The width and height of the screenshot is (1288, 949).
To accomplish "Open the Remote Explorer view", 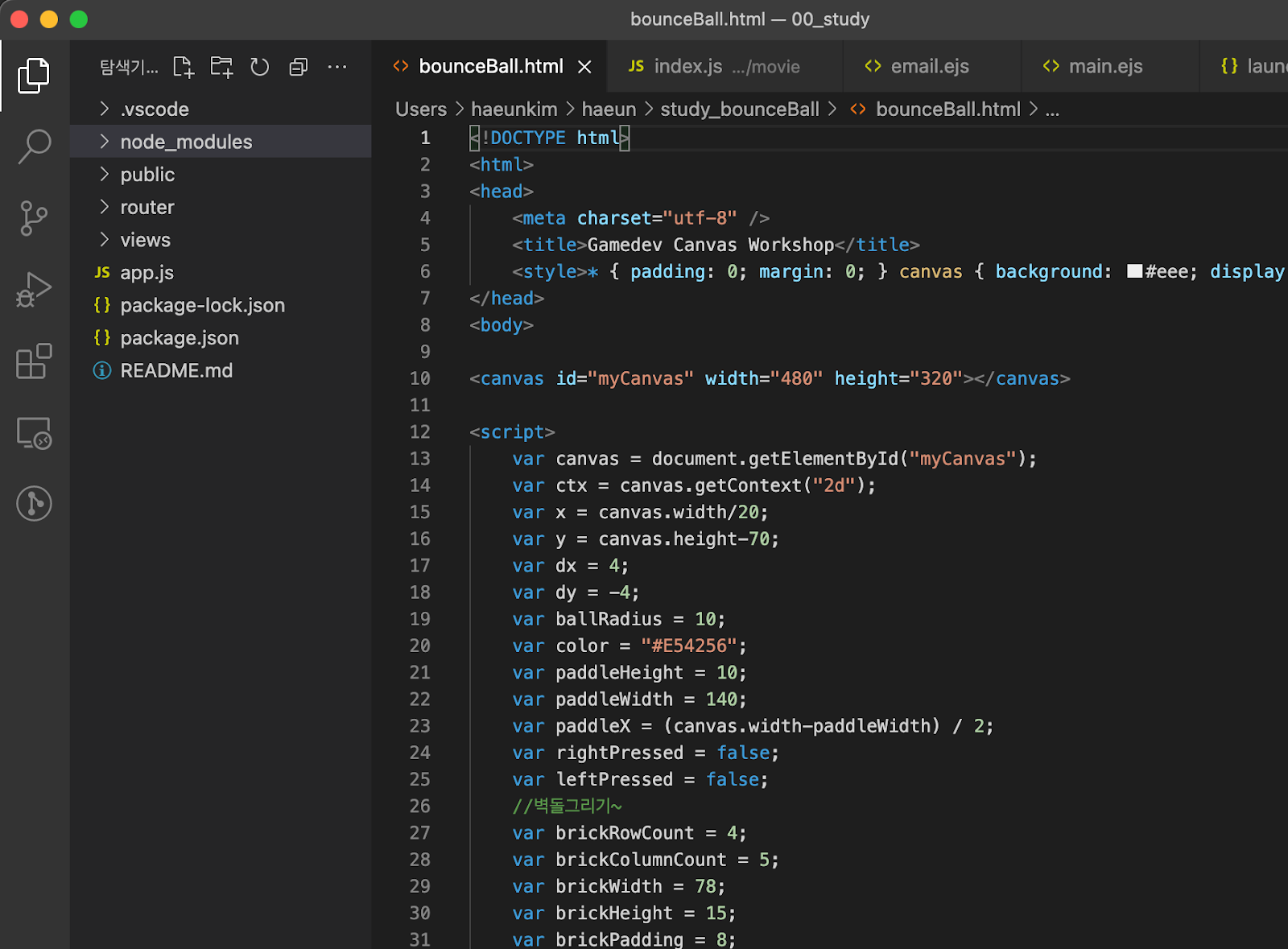I will (x=34, y=433).
